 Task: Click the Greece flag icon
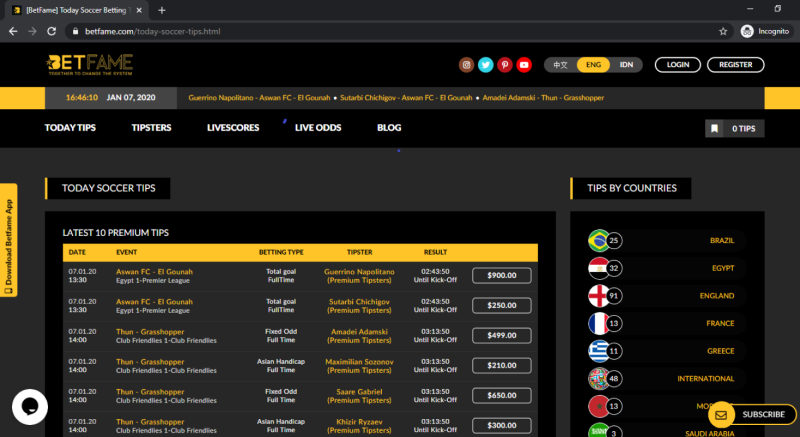[x=599, y=351]
